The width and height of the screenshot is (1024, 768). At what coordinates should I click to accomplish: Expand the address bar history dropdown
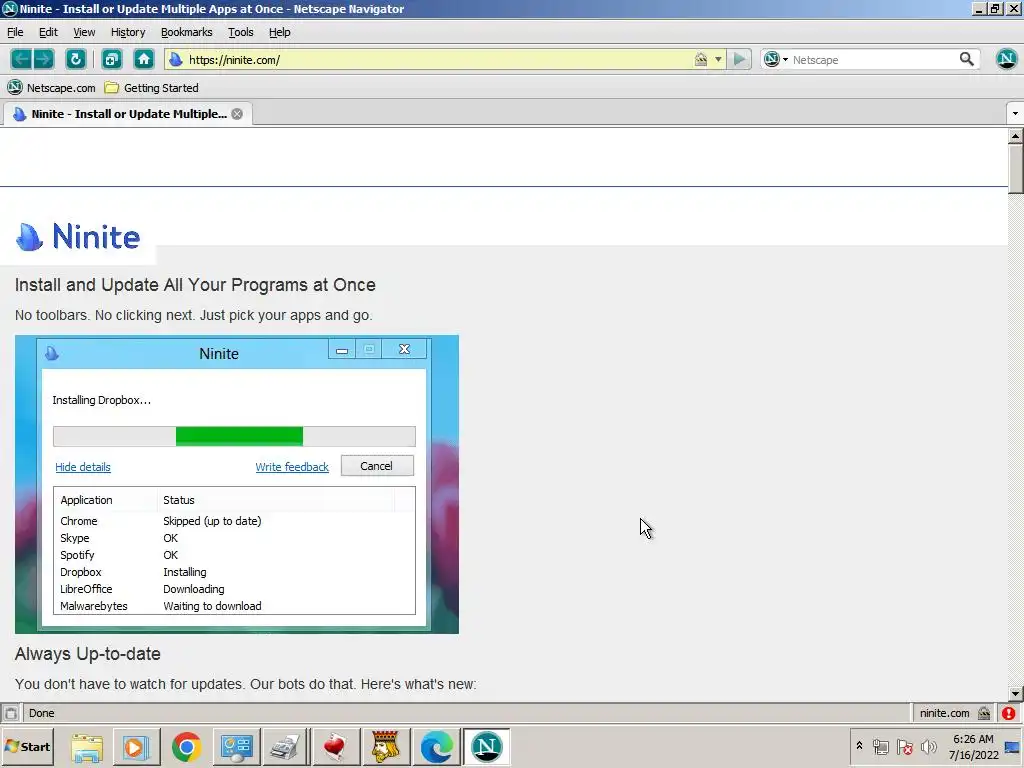(x=718, y=59)
